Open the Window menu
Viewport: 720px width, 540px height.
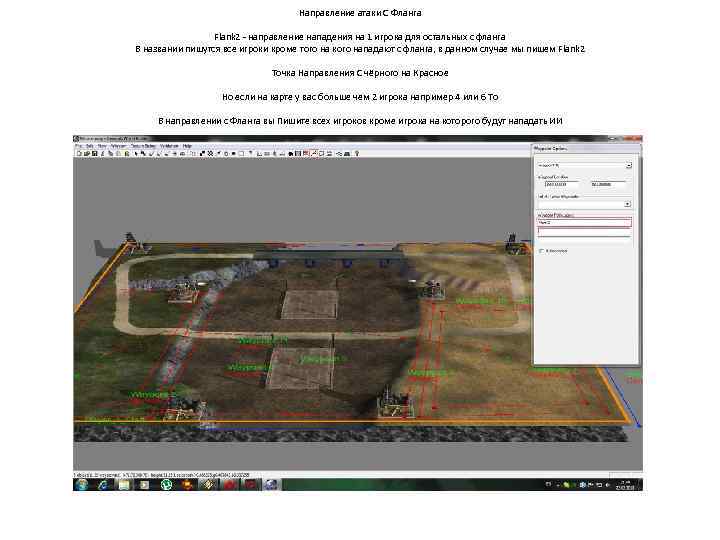pos(118,146)
